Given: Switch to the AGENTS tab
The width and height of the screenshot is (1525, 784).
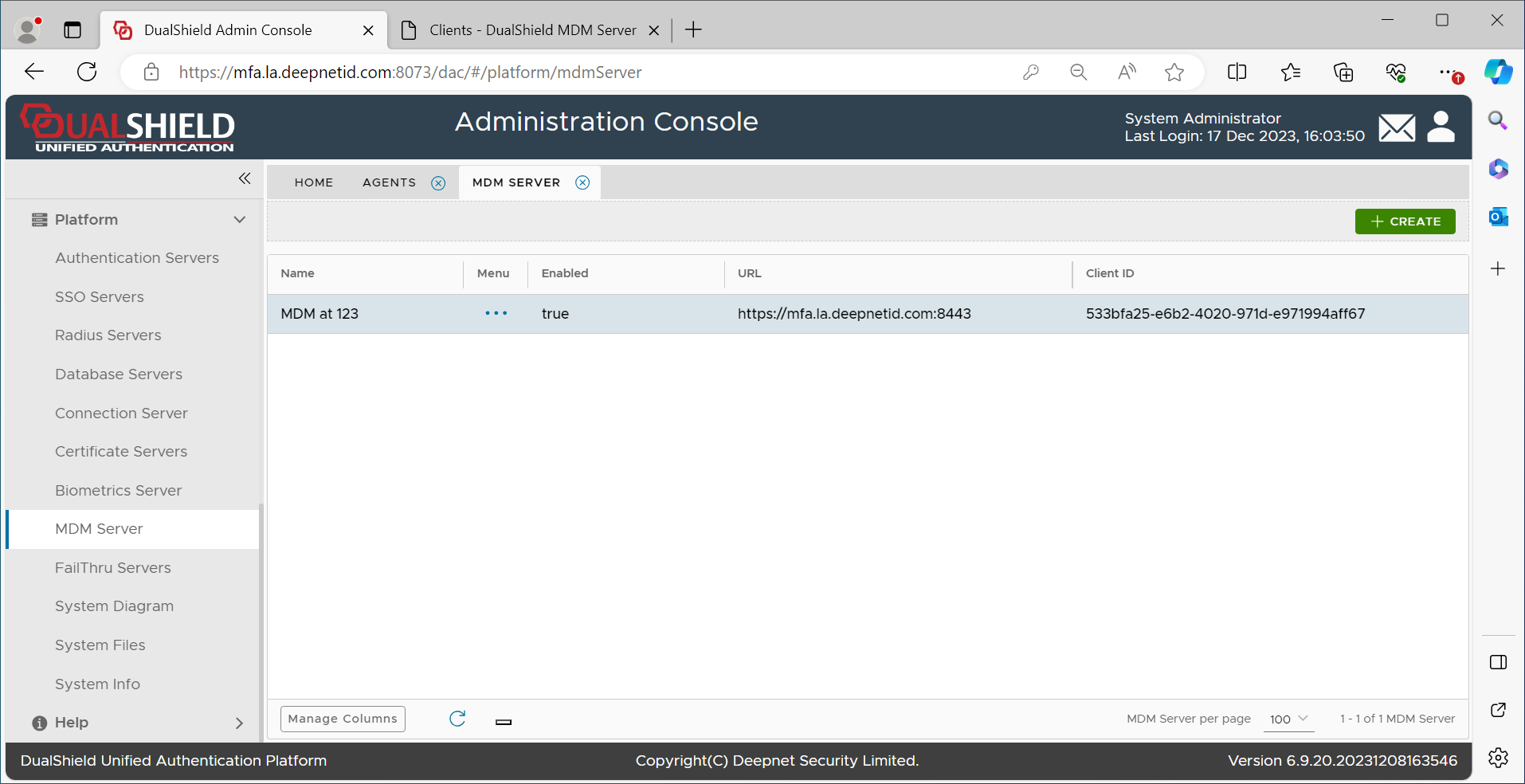Looking at the screenshot, I should 389,182.
